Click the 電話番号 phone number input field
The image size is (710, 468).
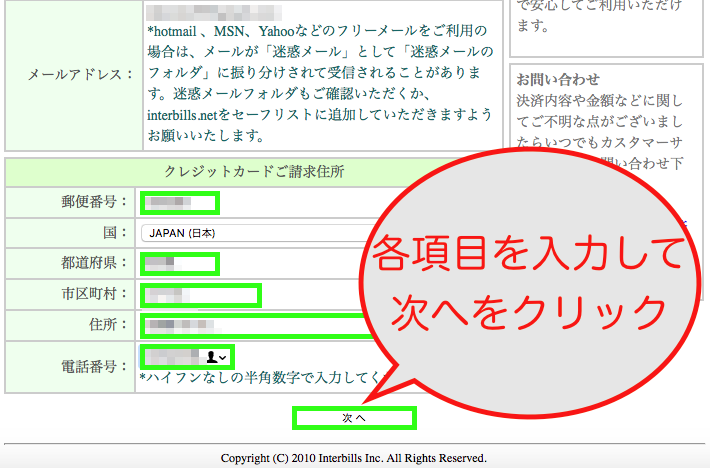[172, 357]
